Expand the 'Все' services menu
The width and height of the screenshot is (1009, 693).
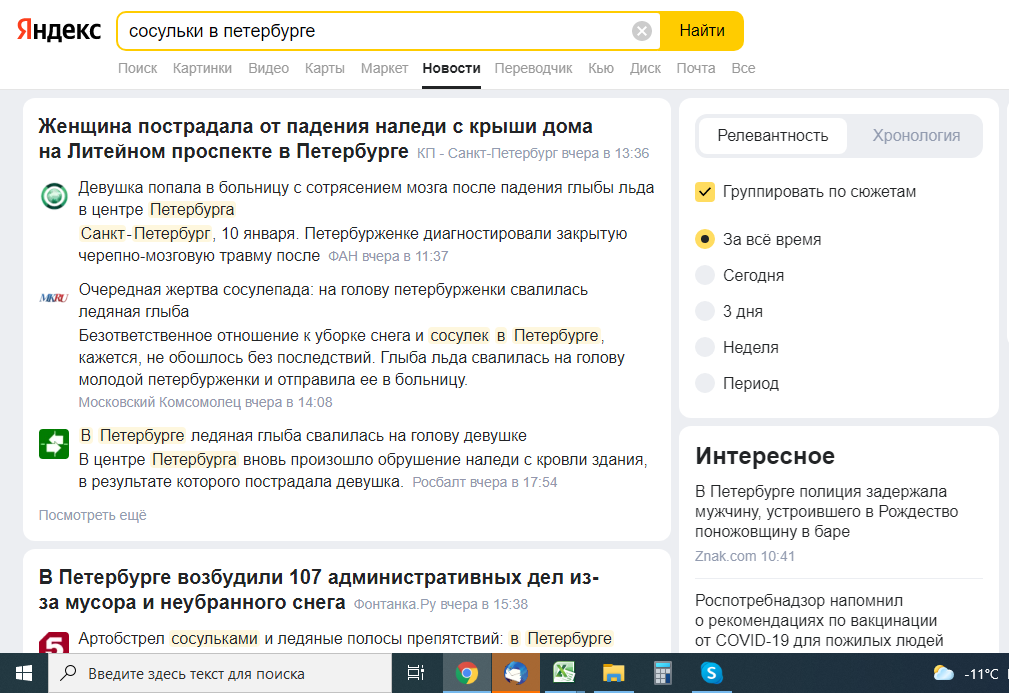click(x=743, y=68)
